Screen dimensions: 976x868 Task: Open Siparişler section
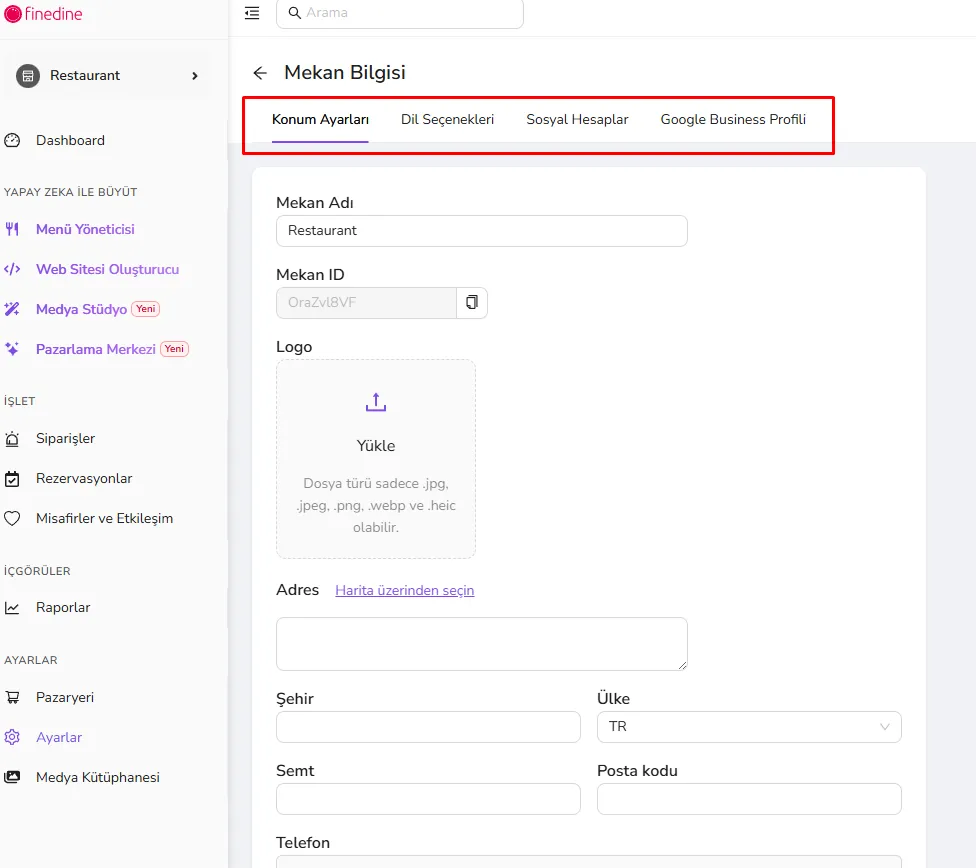(x=65, y=438)
